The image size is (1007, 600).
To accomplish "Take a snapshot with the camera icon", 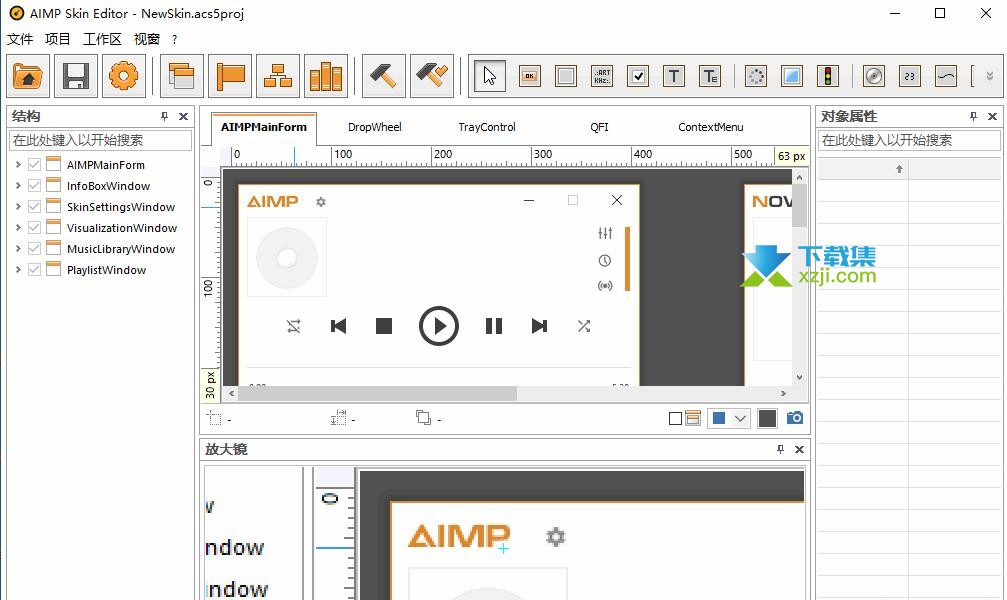I will (x=794, y=418).
